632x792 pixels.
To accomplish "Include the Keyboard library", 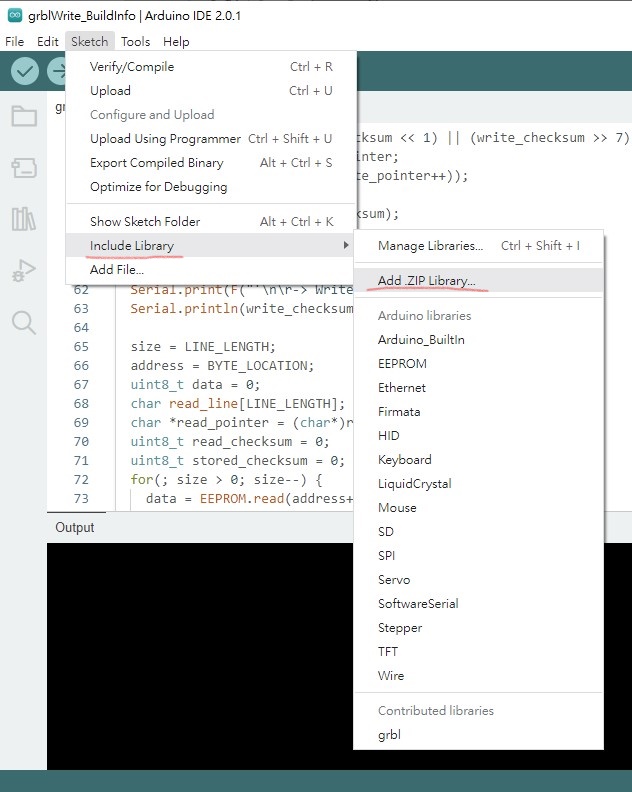I will pyautogui.click(x=478, y=460).
